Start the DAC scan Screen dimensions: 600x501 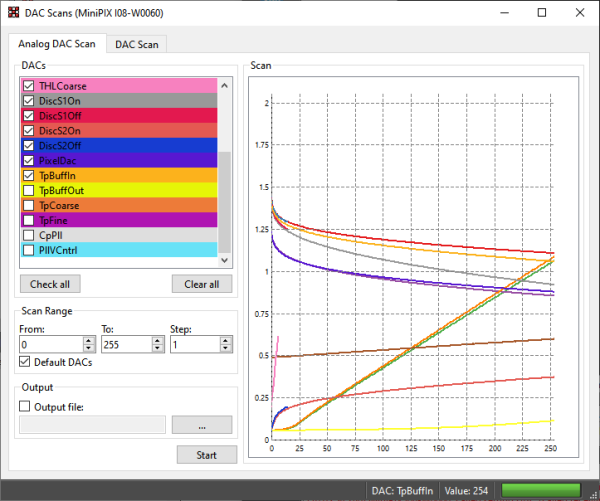click(x=207, y=455)
